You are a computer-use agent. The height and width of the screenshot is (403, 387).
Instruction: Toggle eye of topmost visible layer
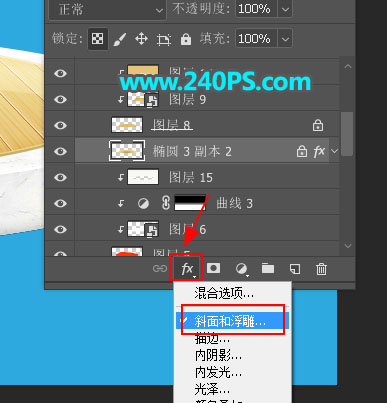click(x=60, y=73)
